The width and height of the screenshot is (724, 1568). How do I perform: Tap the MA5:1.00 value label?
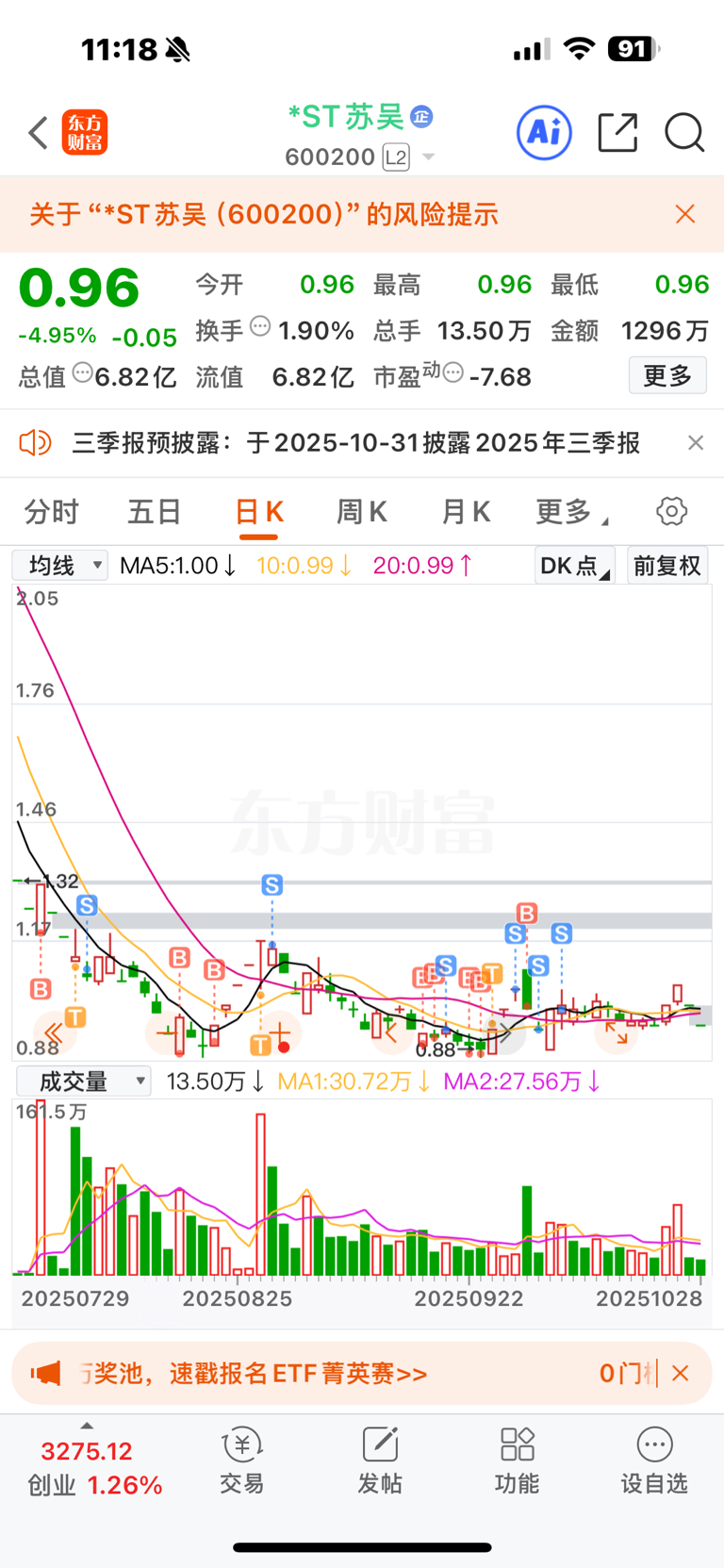[x=177, y=566]
